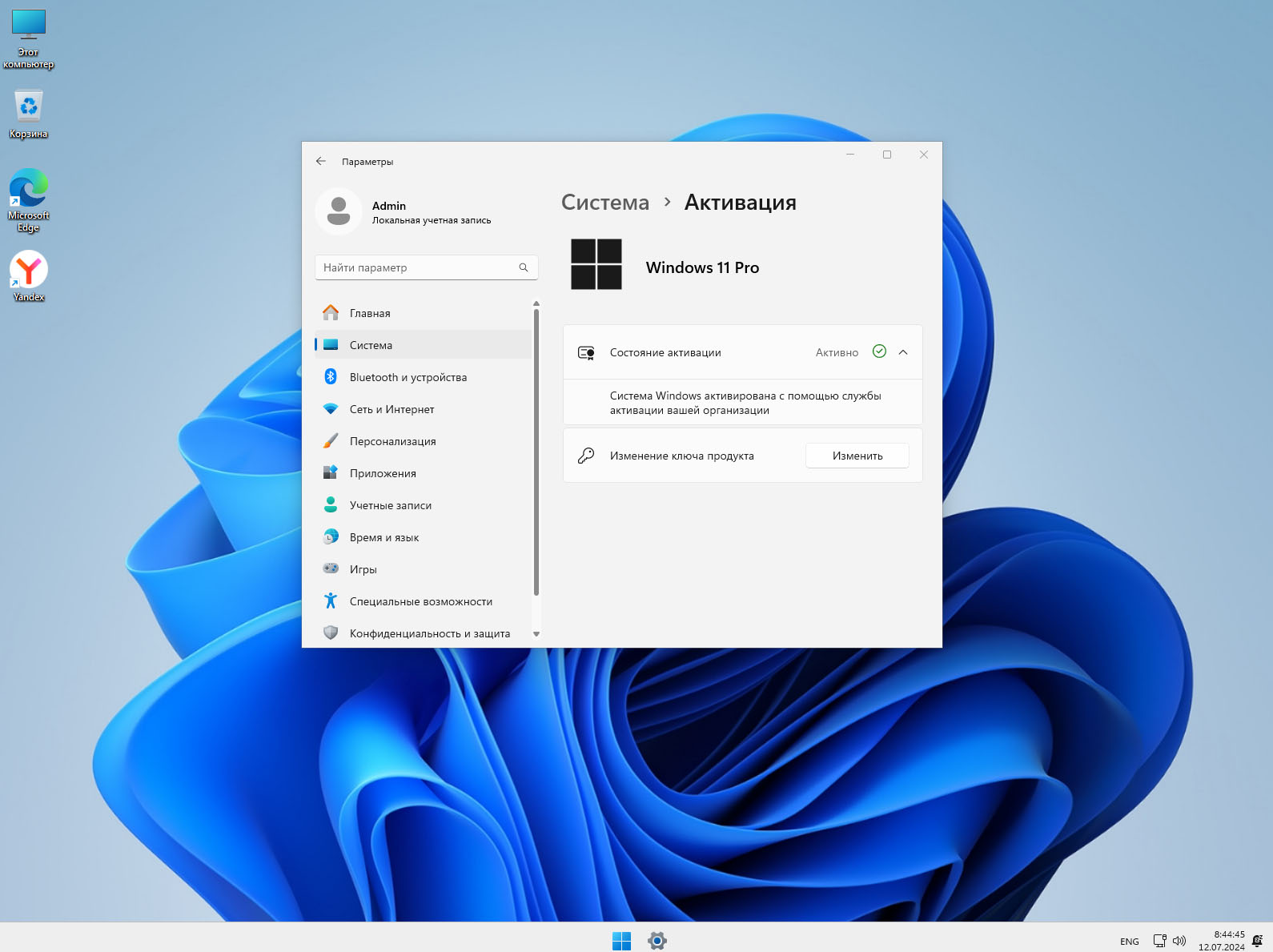
Task: Open the clock and date in the taskbar
Action: (1222, 941)
